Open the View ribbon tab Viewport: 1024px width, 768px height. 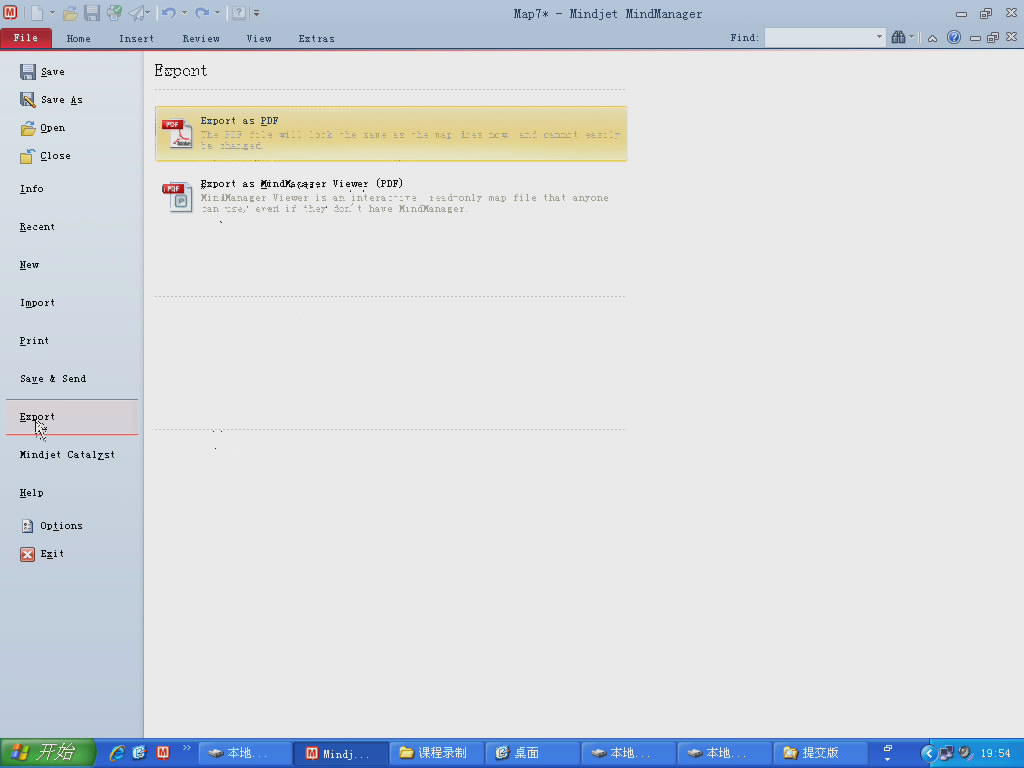click(259, 39)
